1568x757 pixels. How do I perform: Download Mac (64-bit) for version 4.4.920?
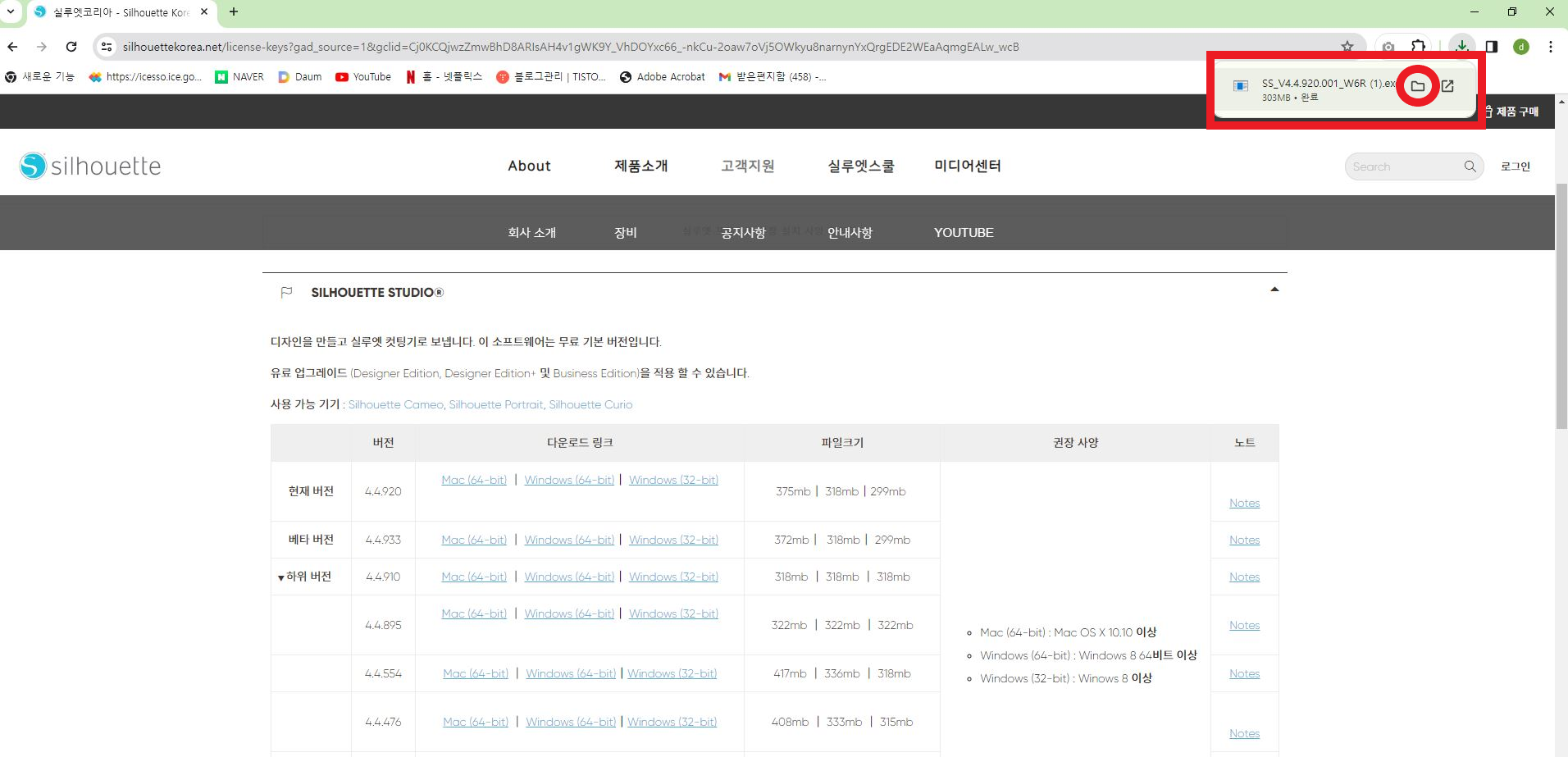[474, 480]
